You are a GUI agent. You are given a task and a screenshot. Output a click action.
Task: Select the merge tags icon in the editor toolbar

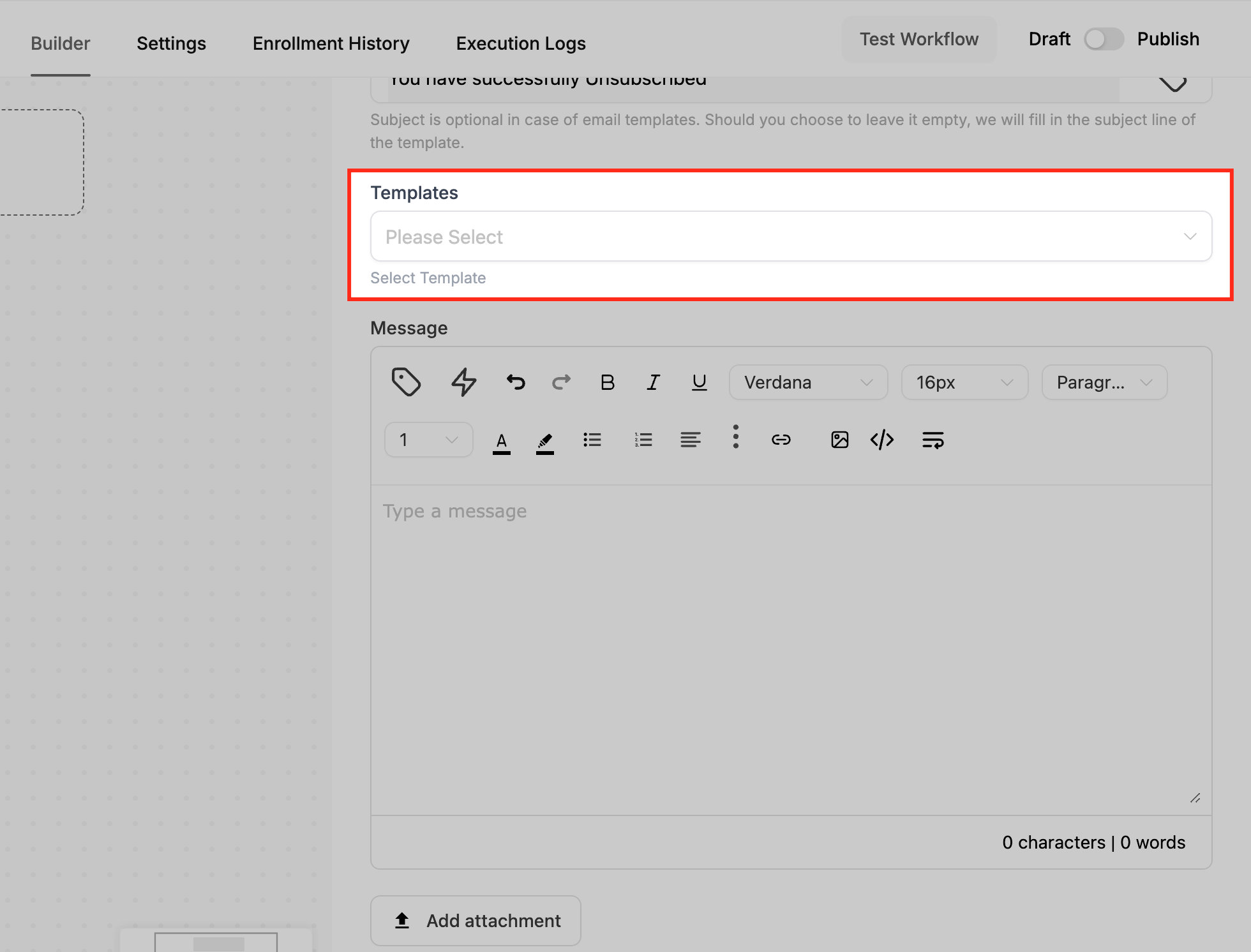[x=407, y=382]
